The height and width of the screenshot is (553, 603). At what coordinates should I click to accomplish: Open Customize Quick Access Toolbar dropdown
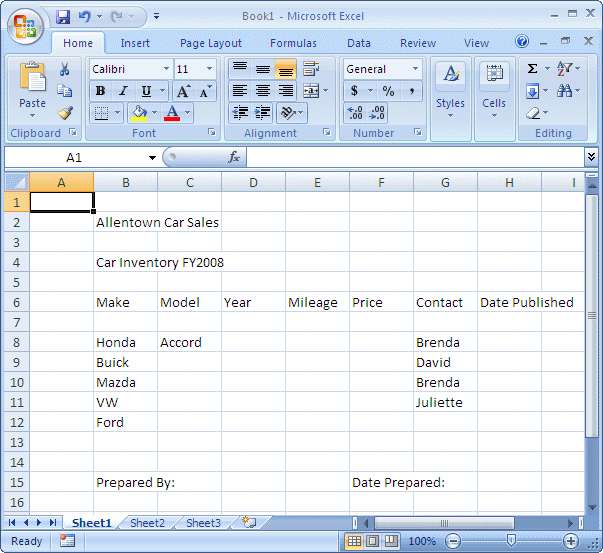tap(156, 17)
